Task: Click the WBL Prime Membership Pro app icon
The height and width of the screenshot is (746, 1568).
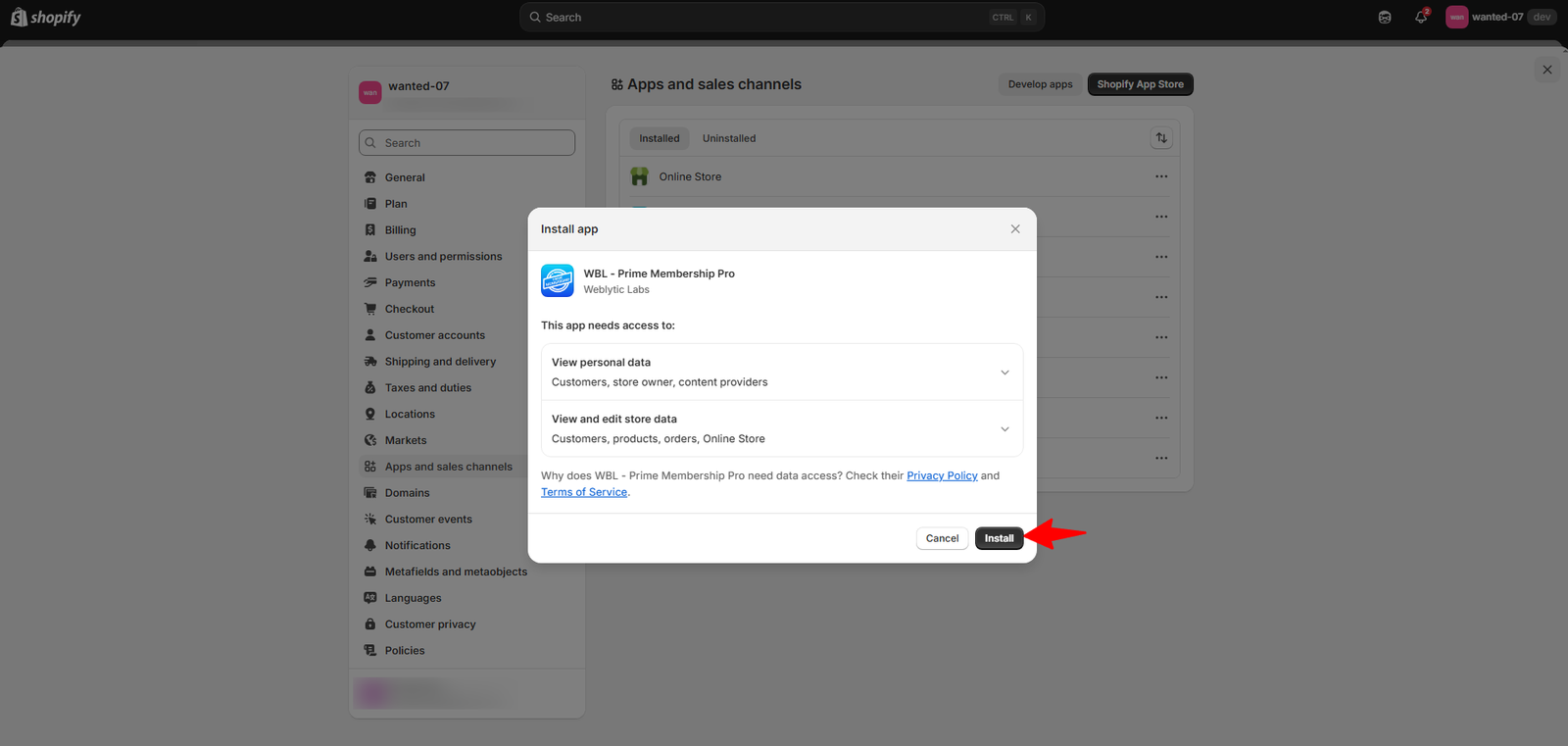Action: tap(558, 280)
